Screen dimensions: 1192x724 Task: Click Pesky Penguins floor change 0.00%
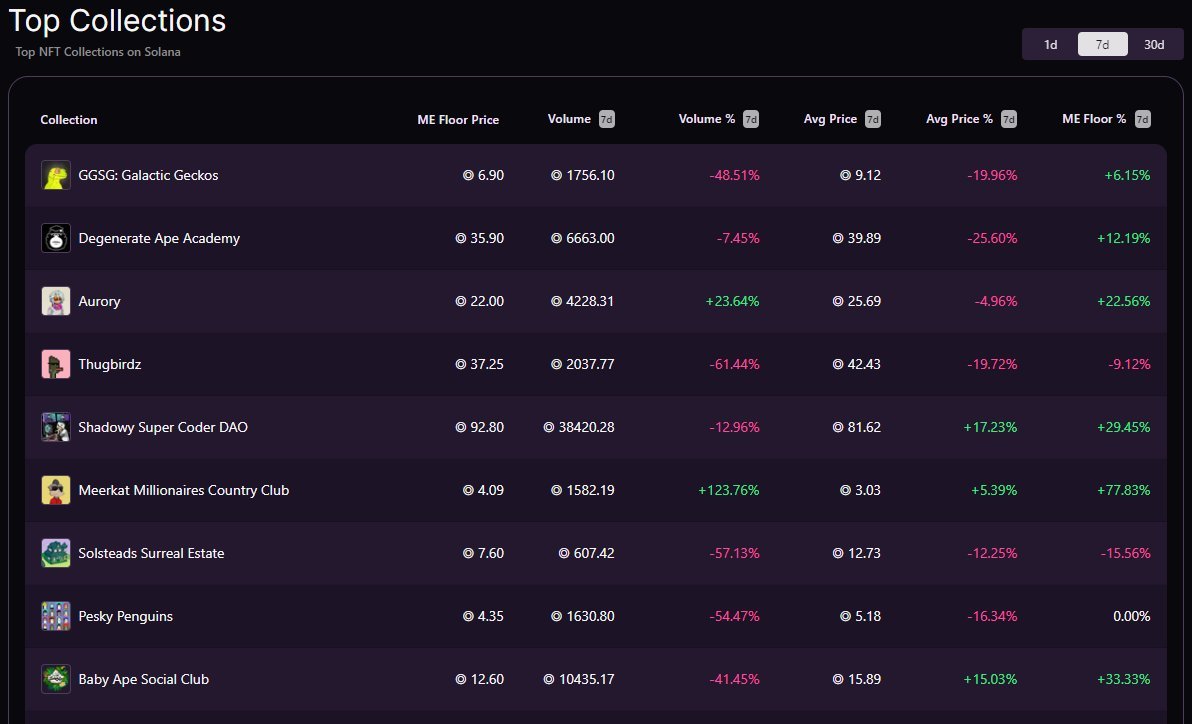tap(1132, 617)
